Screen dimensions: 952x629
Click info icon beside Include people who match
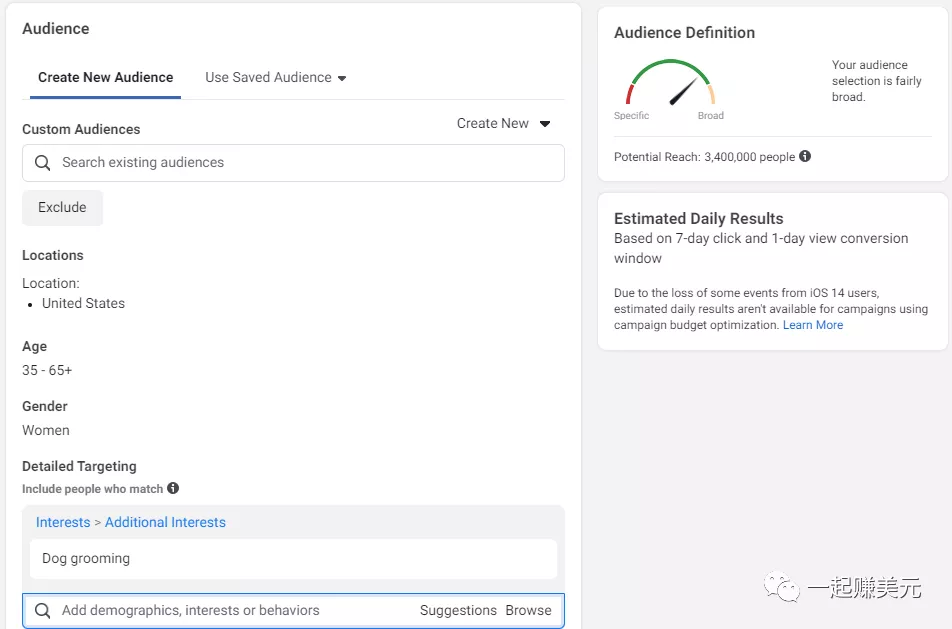click(x=173, y=488)
